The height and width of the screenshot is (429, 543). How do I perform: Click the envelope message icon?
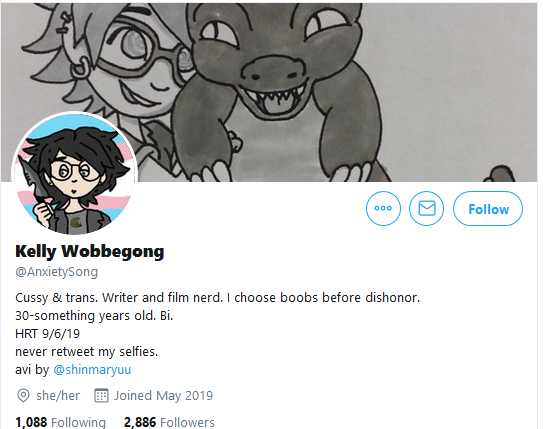coord(426,208)
